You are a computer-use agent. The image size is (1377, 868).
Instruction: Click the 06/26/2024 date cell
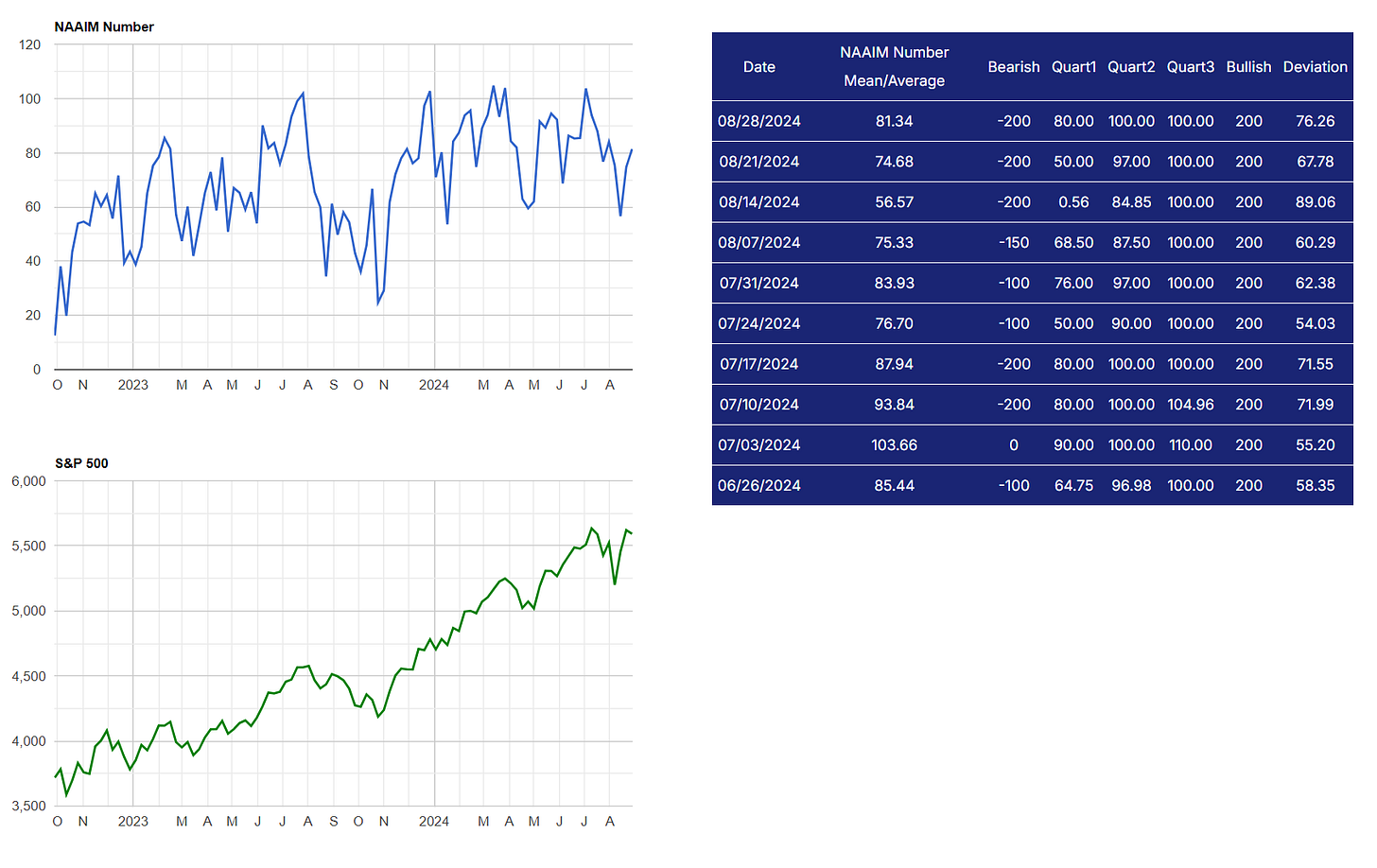point(758,486)
